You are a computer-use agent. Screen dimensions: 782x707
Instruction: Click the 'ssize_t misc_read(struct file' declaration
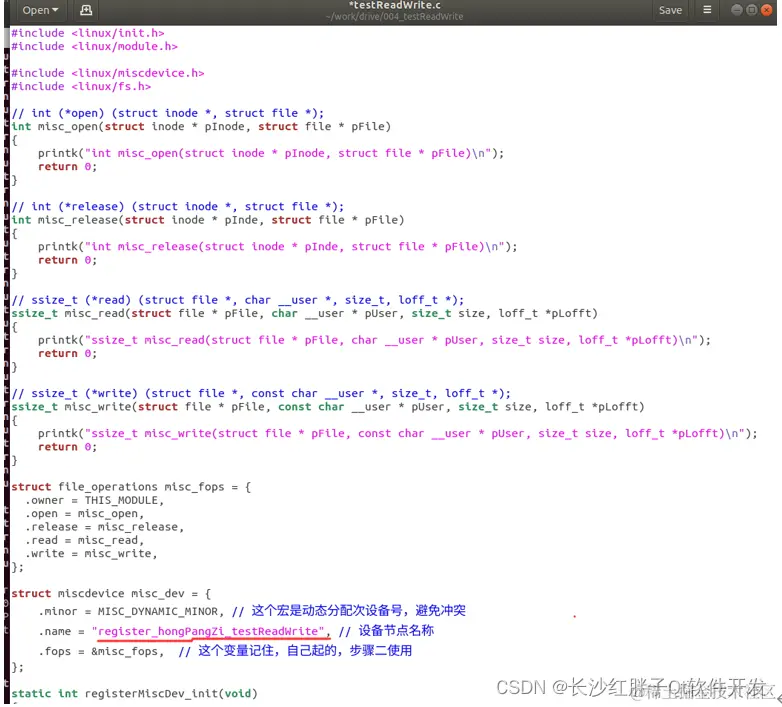304,314
